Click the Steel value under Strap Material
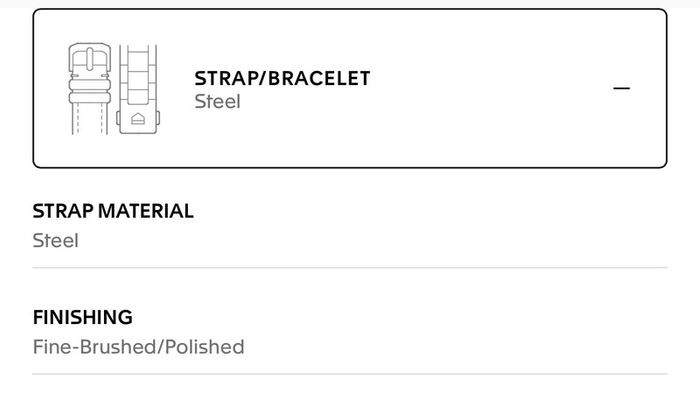Screen dimensions: 700x401 click(x=55, y=241)
